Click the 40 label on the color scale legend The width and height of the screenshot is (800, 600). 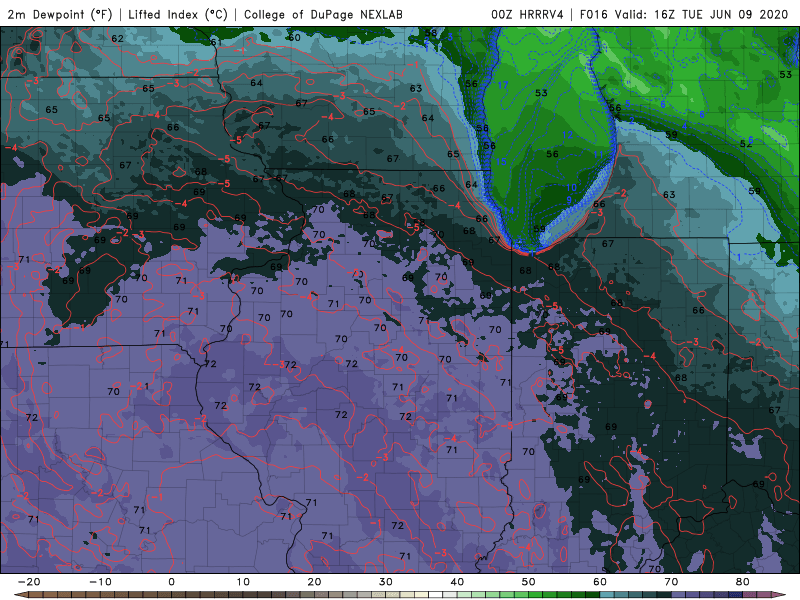pyautogui.click(x=457, y=582)
